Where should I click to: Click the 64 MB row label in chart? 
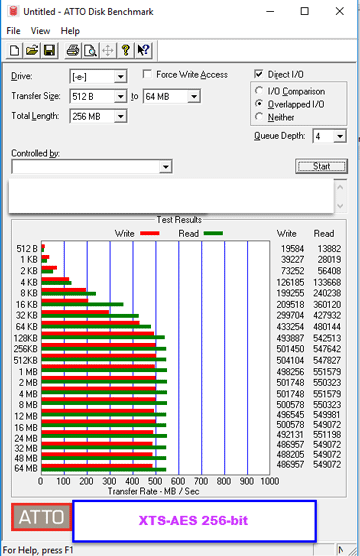click(26, 468)
